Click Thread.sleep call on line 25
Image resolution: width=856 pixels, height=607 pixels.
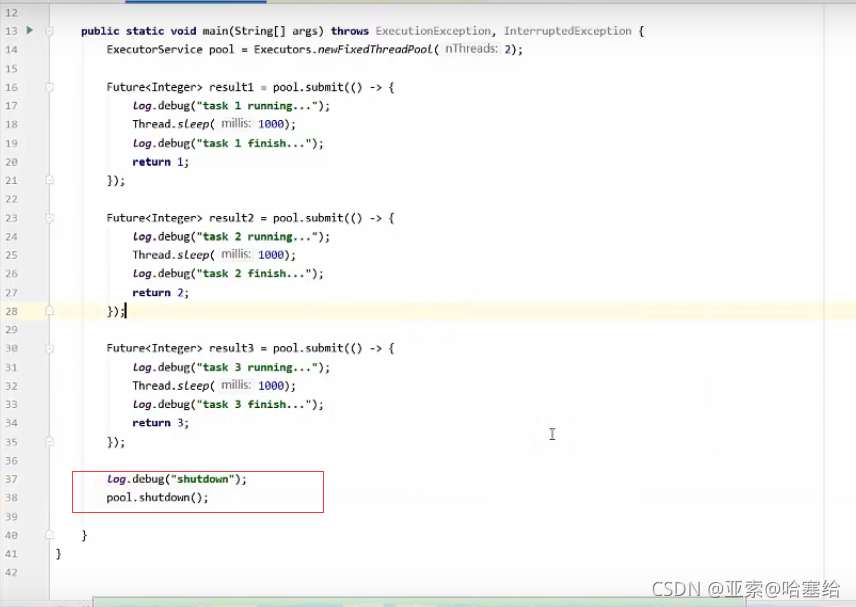[x=170, y=255]
